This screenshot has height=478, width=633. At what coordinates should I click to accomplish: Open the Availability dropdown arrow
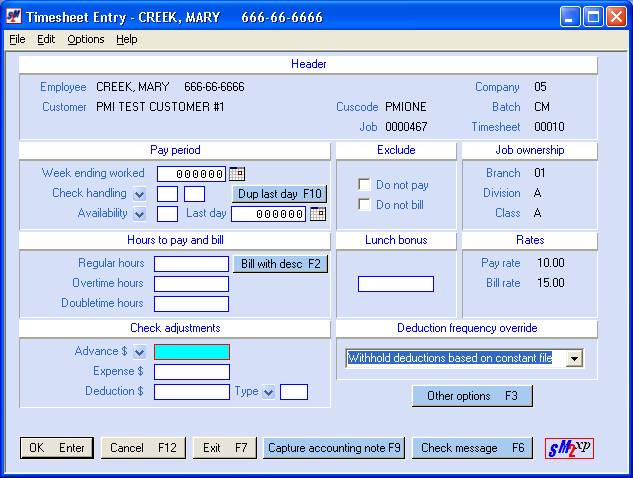coord(139,214)
